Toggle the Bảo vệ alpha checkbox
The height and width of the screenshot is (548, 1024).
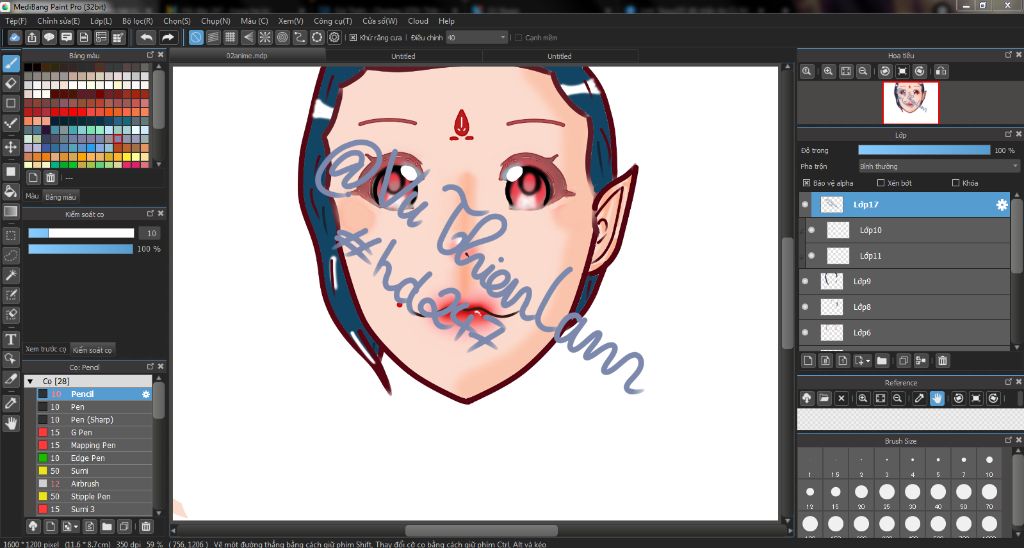[807, 183]
